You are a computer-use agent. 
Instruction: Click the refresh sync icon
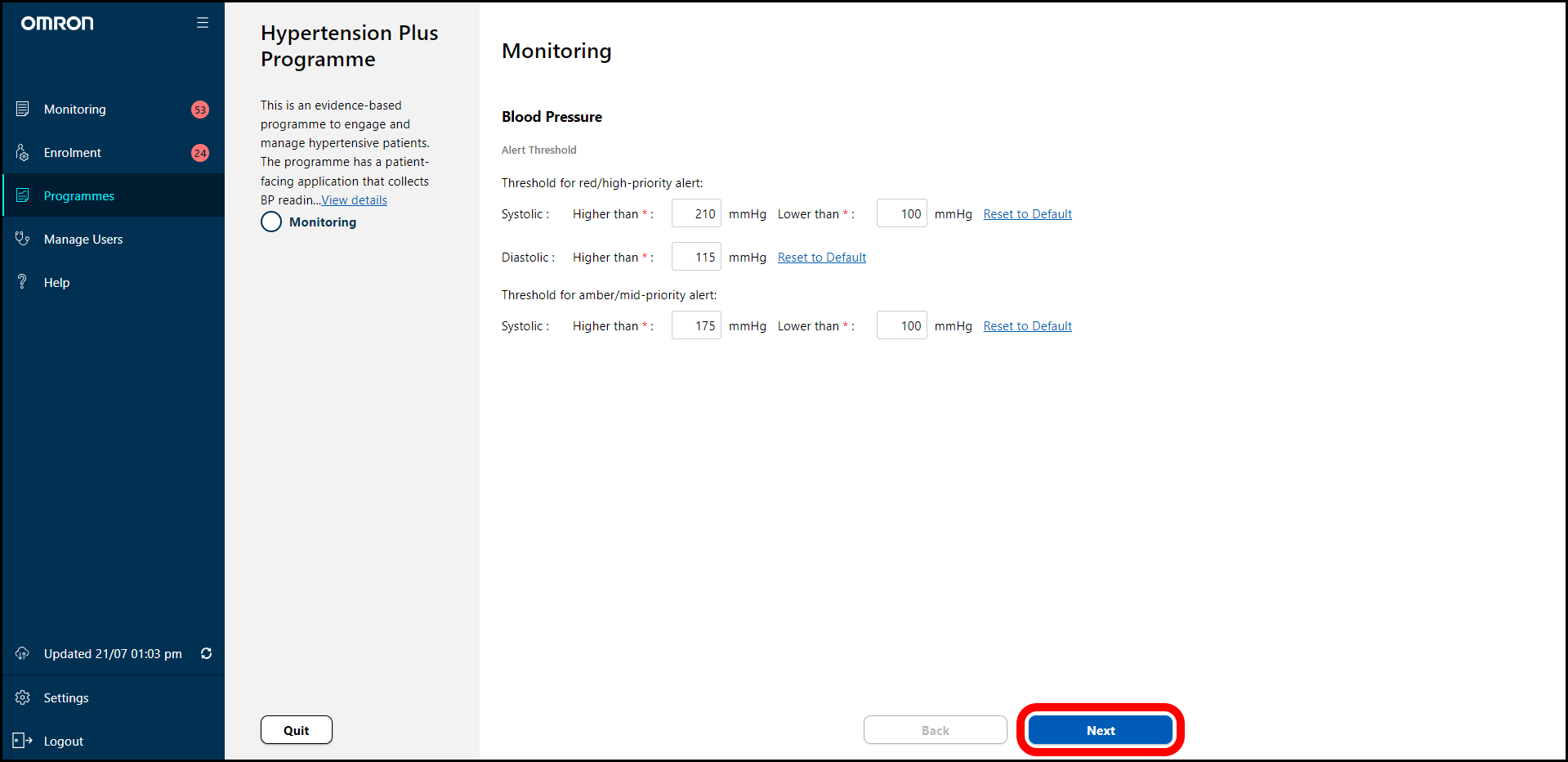click(206, 653)
